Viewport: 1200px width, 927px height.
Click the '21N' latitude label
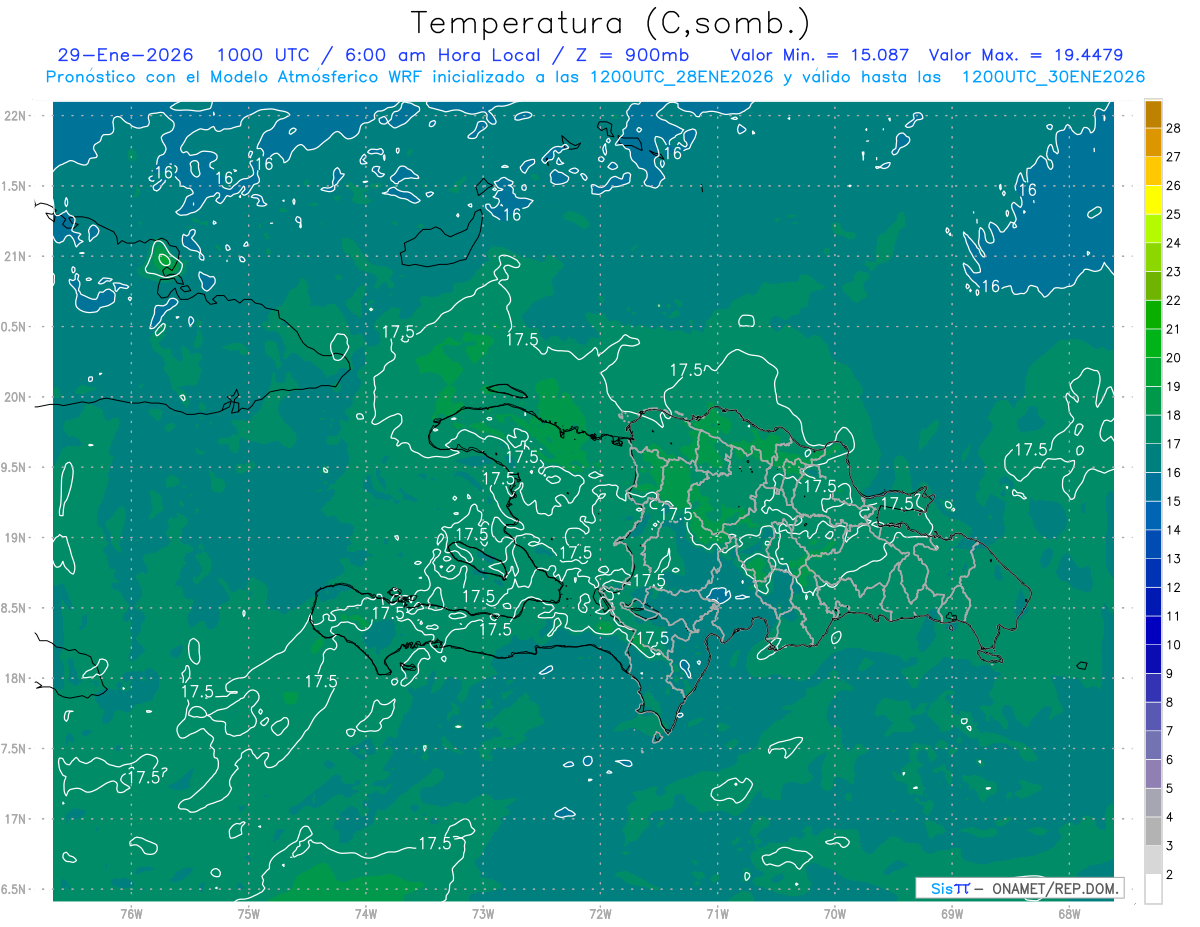click(15, 256)
